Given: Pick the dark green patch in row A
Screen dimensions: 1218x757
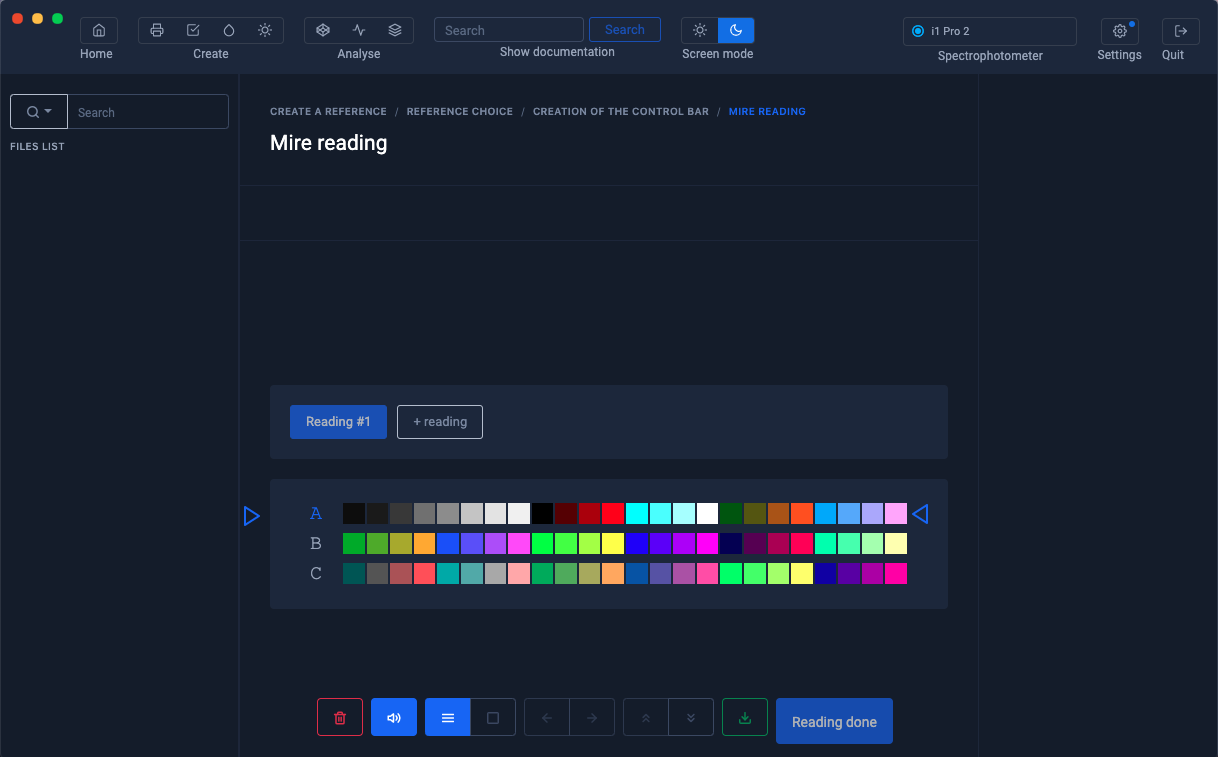Looking at the screenshot, I should coord(731,514).
